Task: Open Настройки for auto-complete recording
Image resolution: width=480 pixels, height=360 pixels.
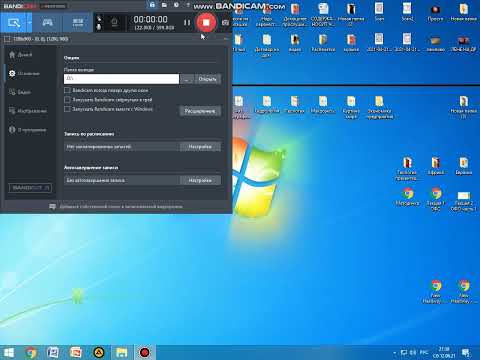Action: click(200, 180)
